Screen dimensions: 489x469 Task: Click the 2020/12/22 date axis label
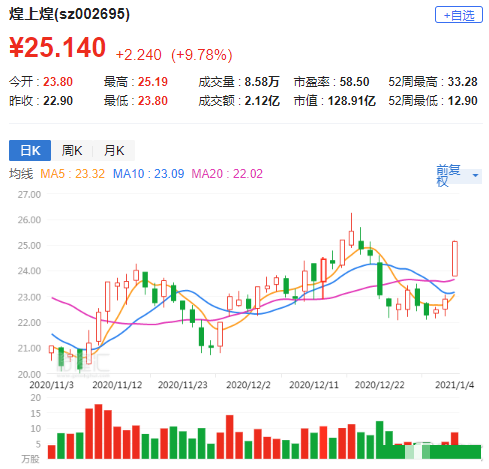[x=379, y=385]
